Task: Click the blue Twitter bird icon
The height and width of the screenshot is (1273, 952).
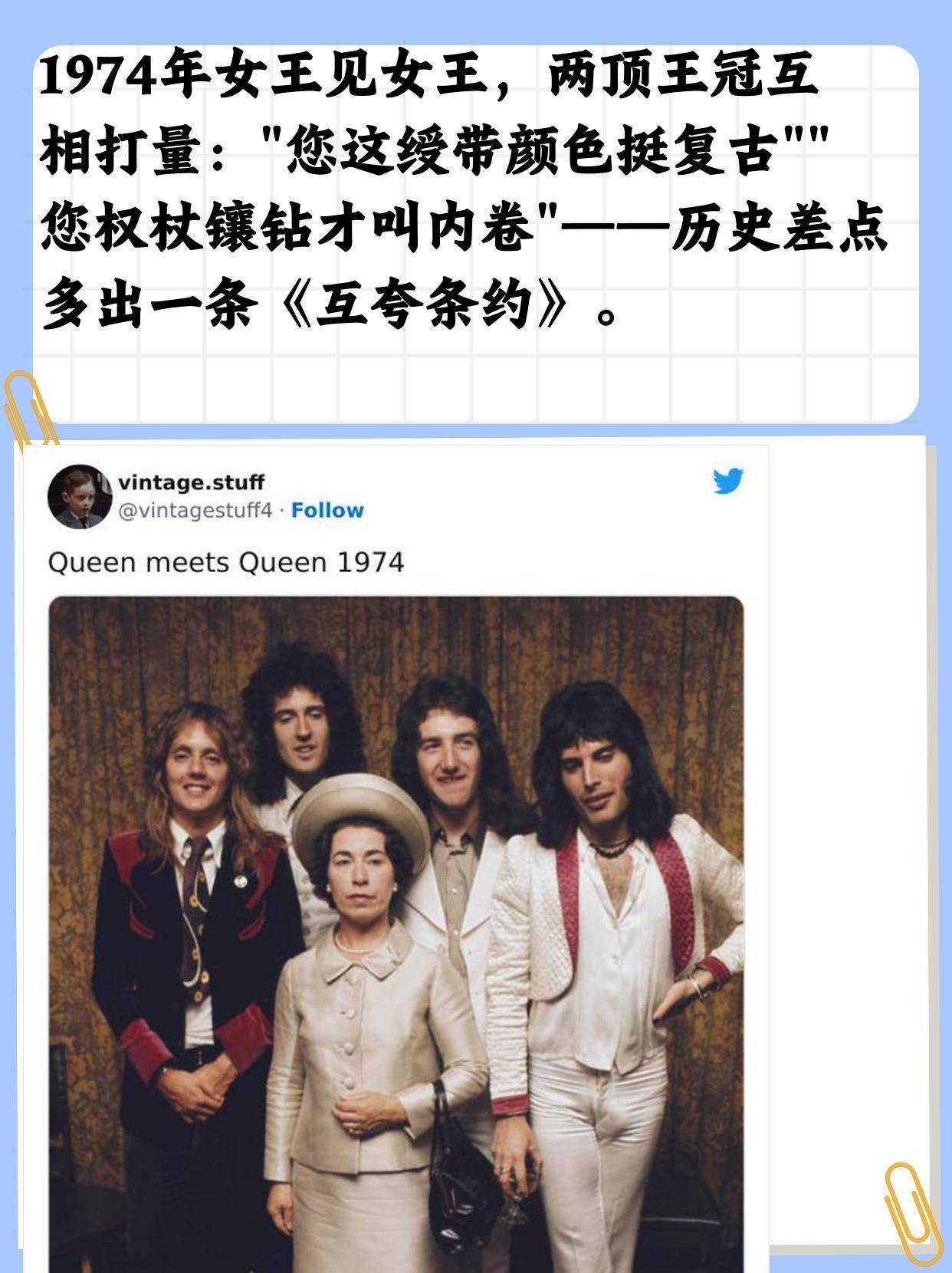Action: (x=728, y=481)
